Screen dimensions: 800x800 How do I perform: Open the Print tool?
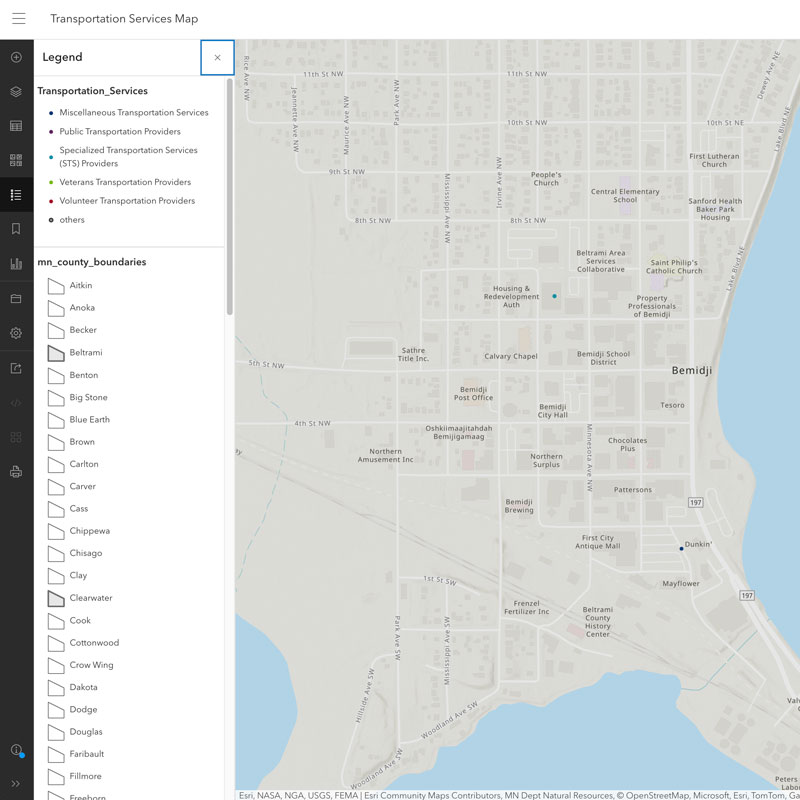tap(15, 470)
